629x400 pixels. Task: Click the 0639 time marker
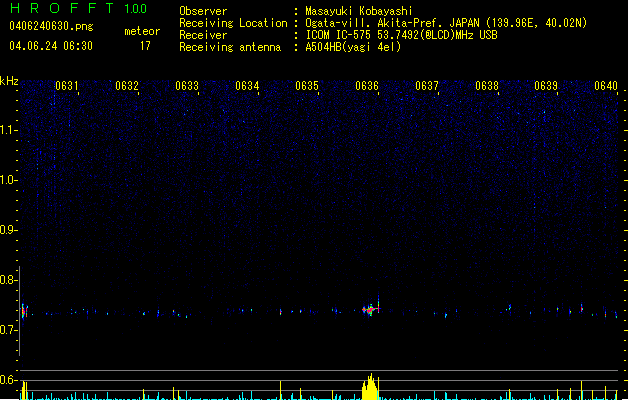point(546,86)
